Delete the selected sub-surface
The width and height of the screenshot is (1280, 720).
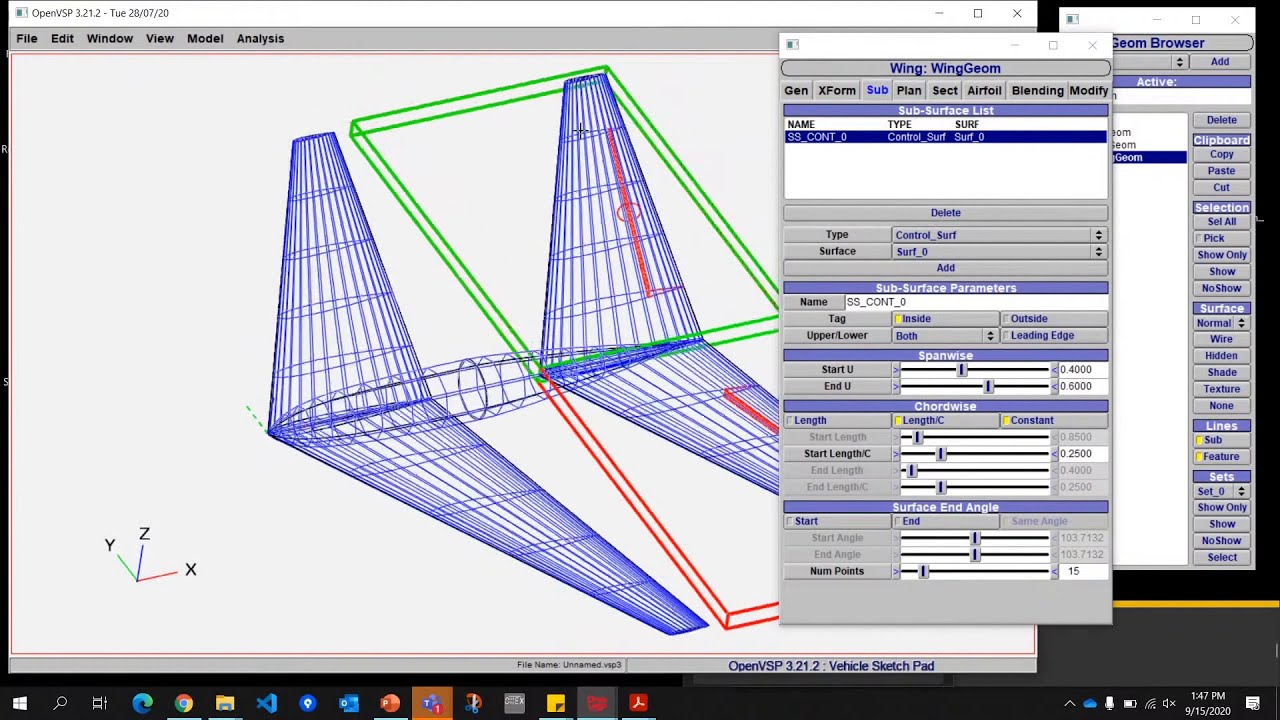click(946, 213)
